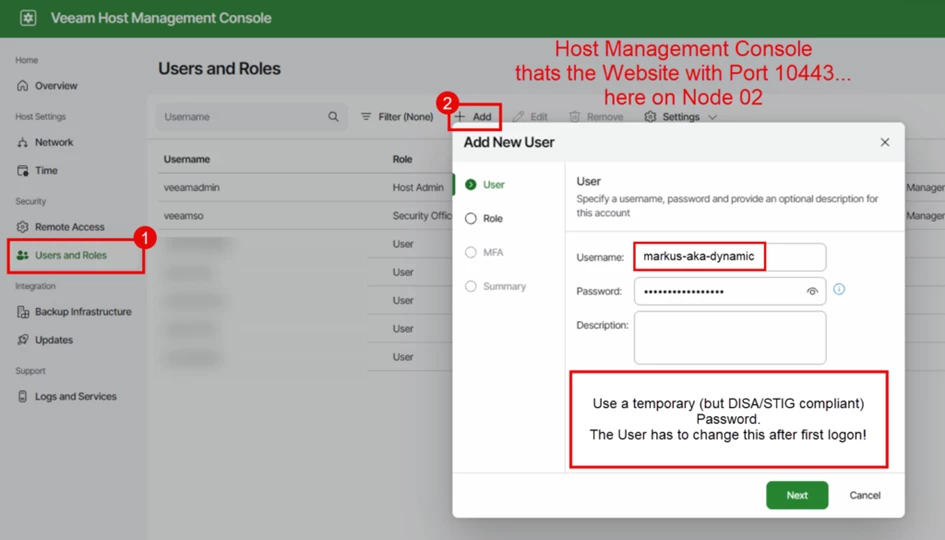Image resolution: width=945 pixels, height=540 pixels.
Task: Click the Users and Roles people icon
Action: (x=22, y=256)
